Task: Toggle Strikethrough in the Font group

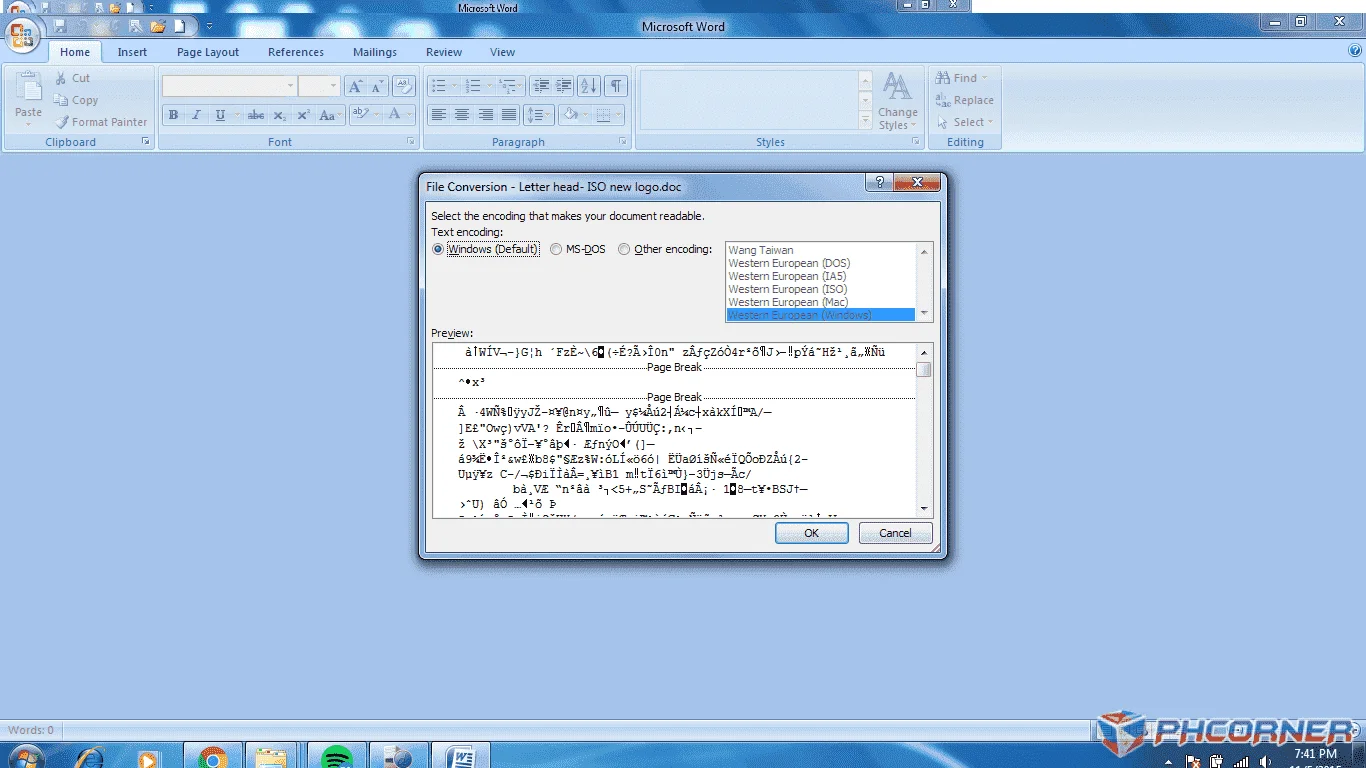Action: point(256,115)
